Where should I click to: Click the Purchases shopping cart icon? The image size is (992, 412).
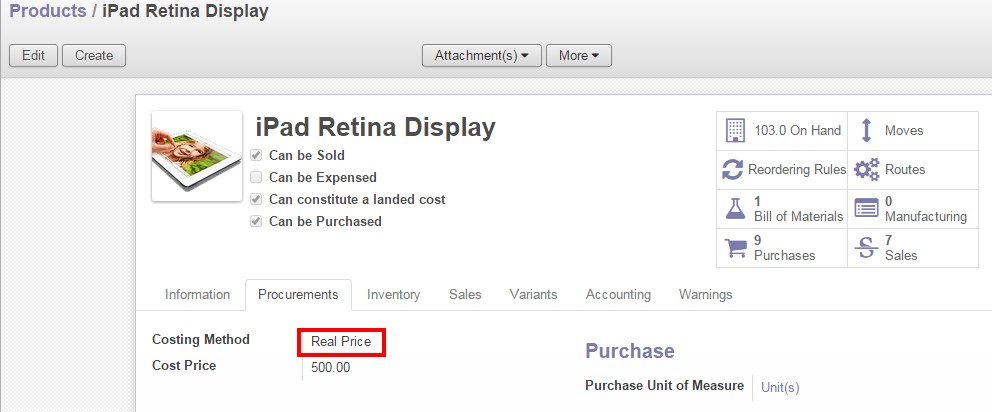tap(735, 247)
